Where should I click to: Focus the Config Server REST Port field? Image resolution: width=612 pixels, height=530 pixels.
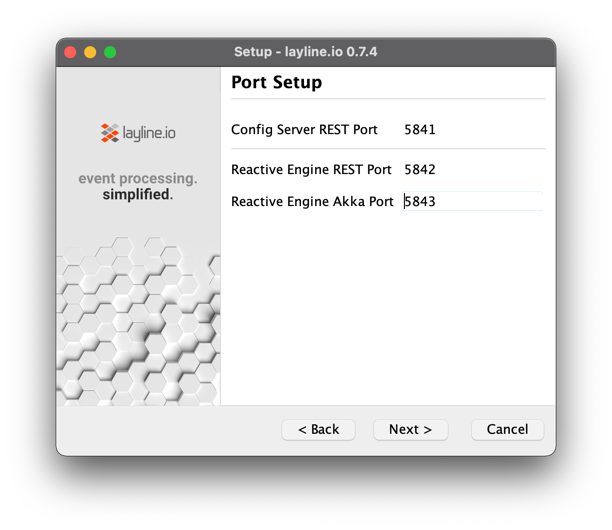pos(472,130)
